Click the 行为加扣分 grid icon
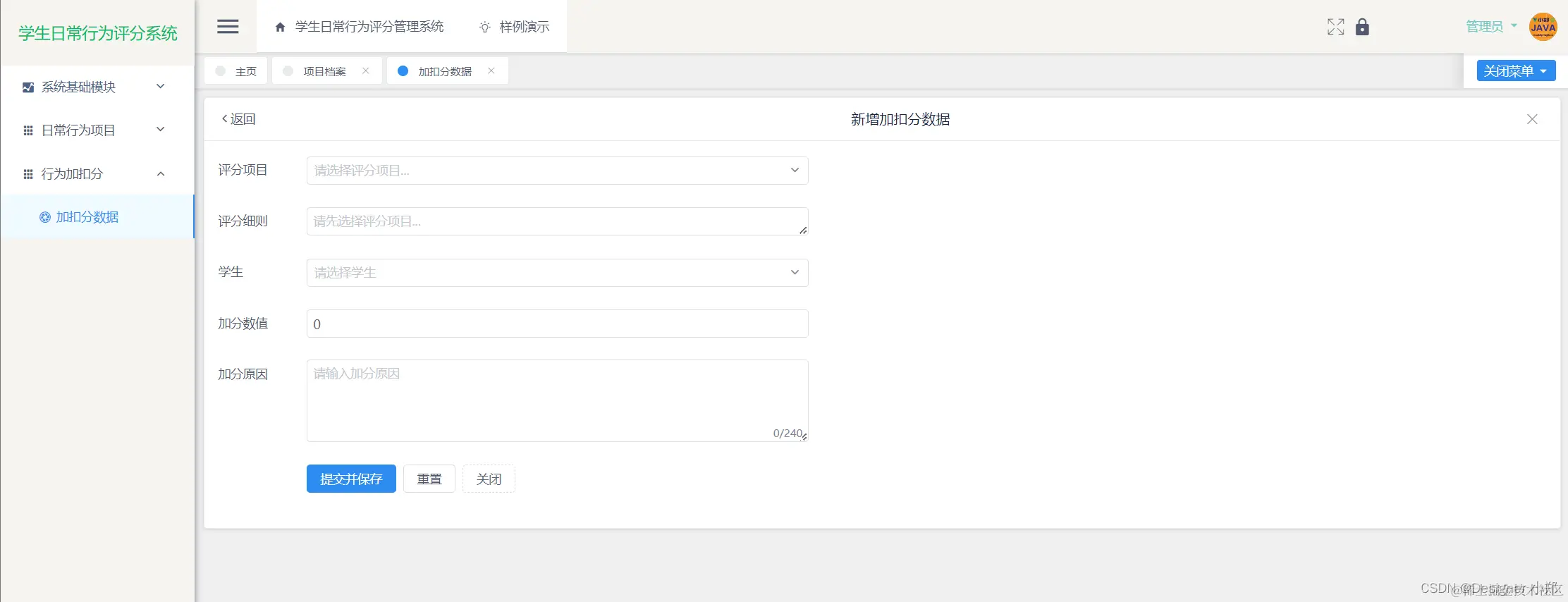This screenshot has width=1568, height=602. click(x=28, y=174)
